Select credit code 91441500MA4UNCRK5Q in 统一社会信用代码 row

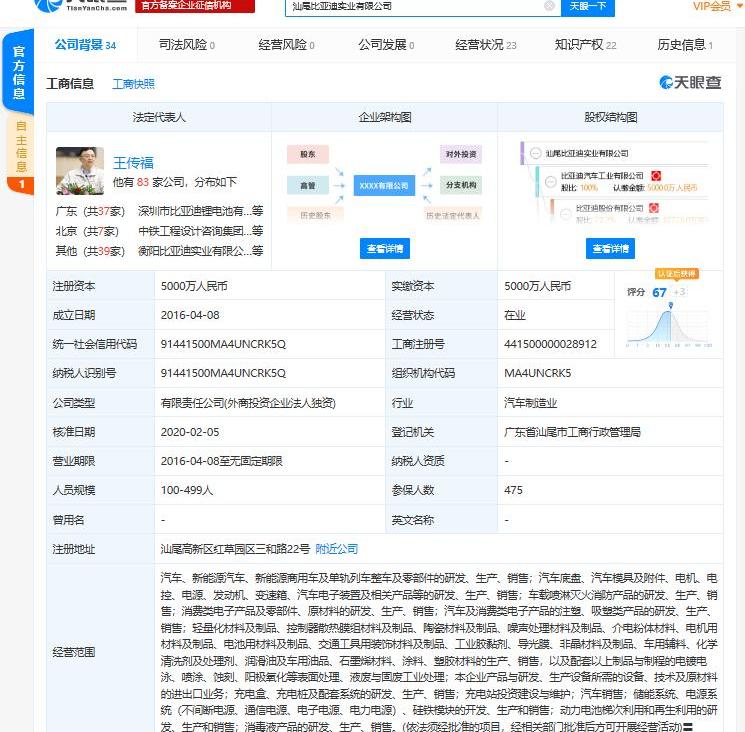(223, 344)
